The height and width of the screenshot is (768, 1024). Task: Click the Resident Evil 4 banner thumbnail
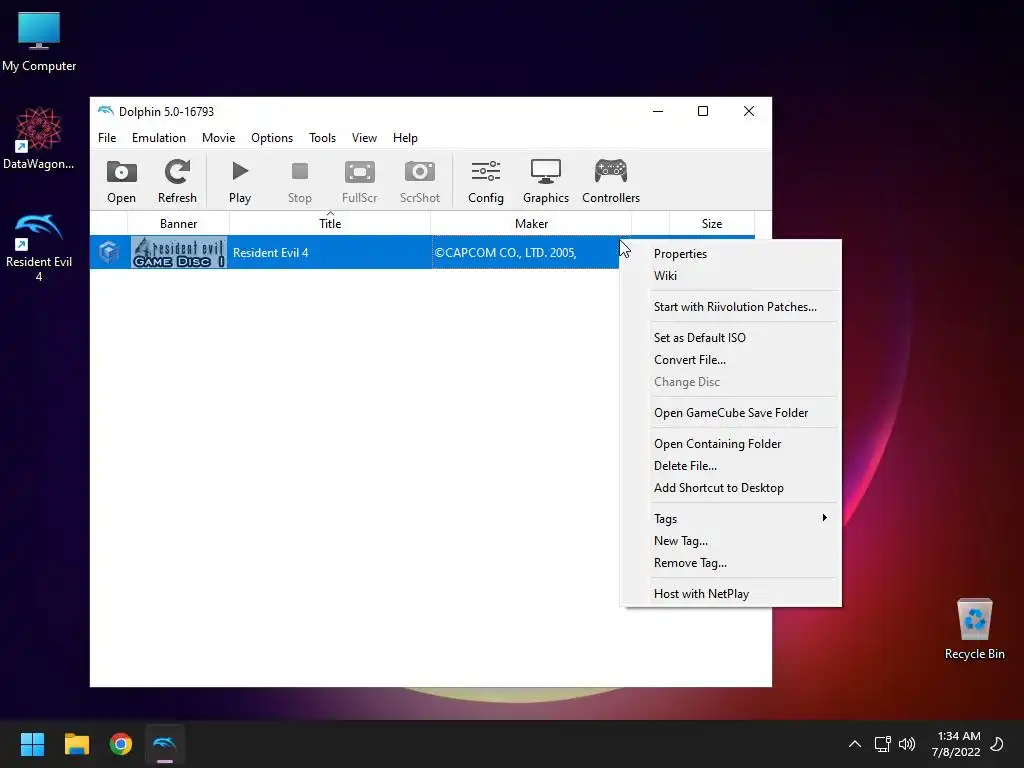tap(178, 252)
